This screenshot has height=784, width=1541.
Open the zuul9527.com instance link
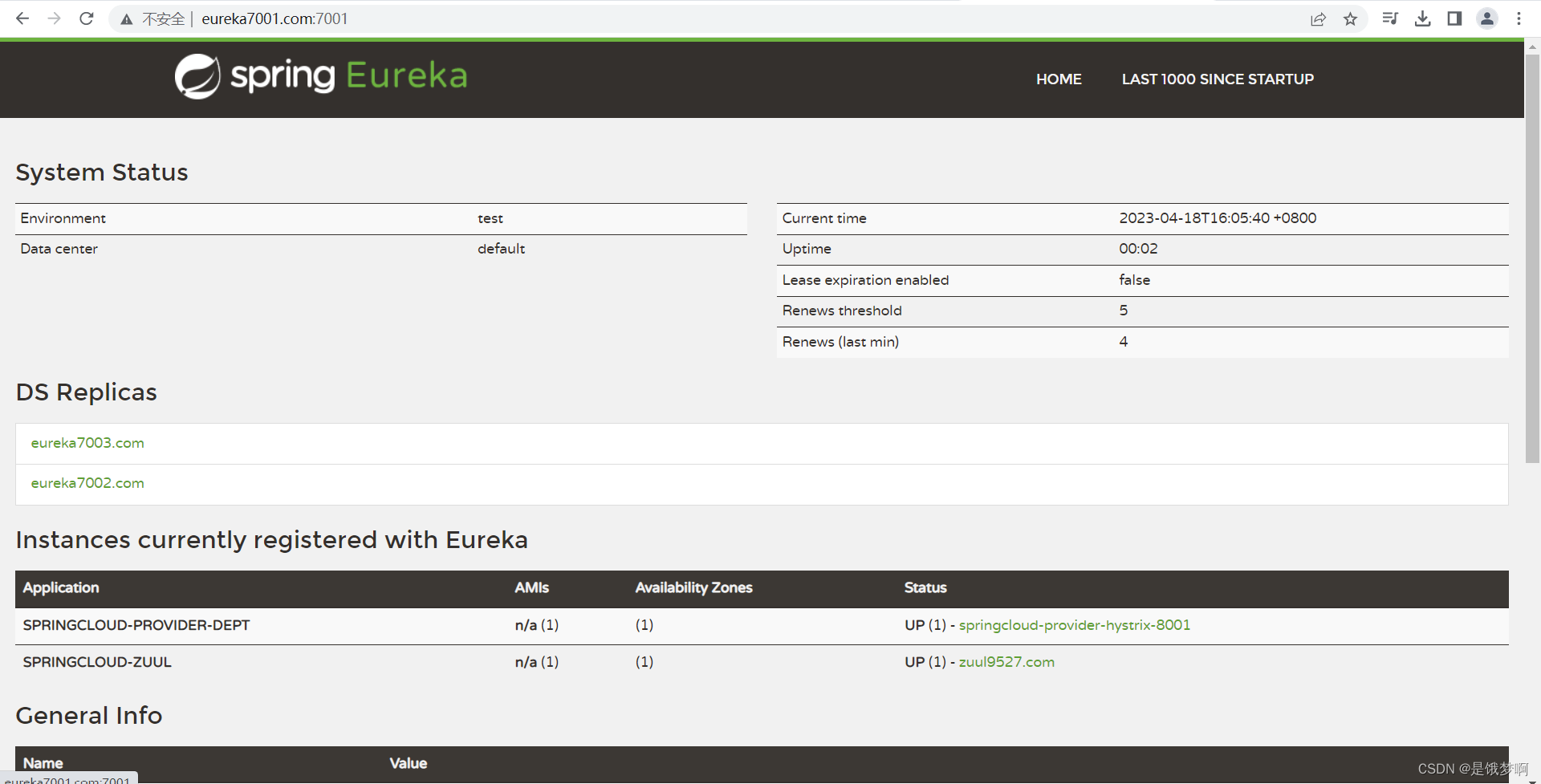1006,662
